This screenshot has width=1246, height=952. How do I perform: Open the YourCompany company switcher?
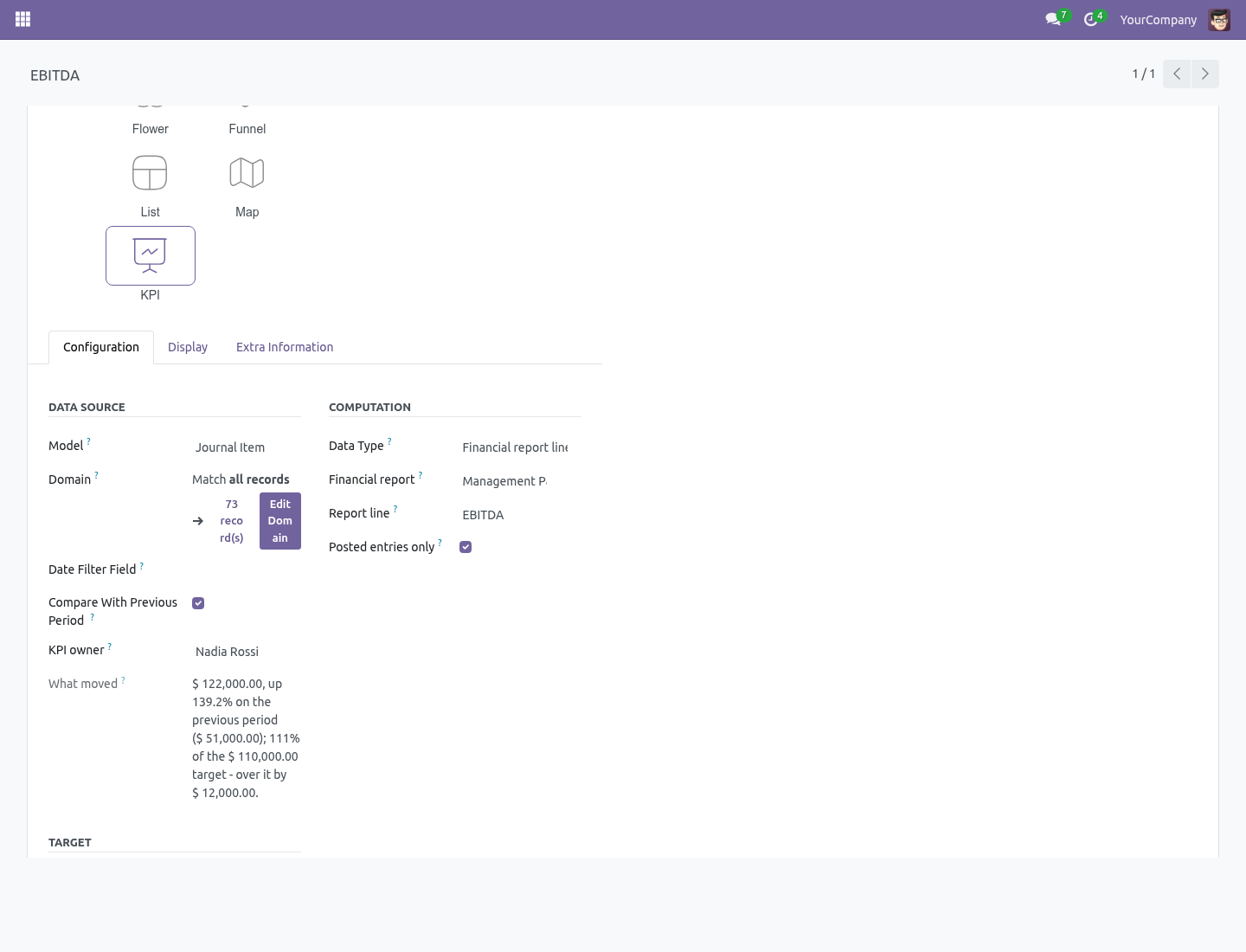coord(1159,20)
